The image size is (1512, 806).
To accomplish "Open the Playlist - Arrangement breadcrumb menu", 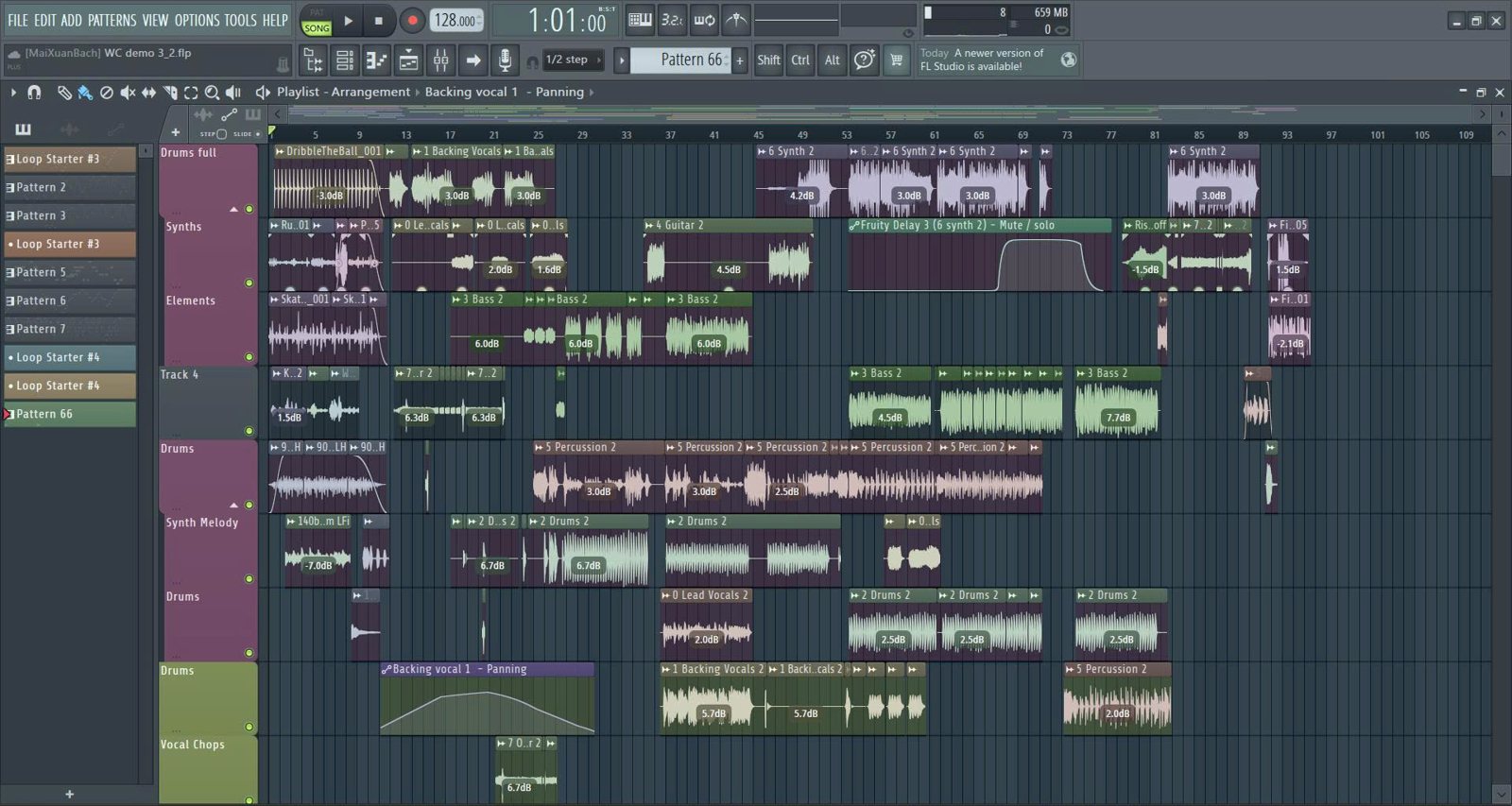I will (x=343, y=92).
